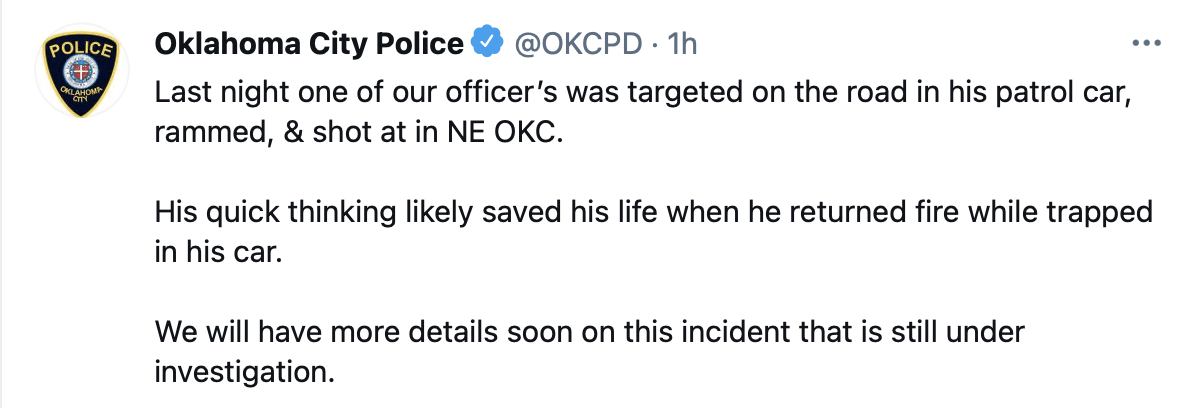
Task: Click the short line "in his car."
Action: tap(218, 252)
